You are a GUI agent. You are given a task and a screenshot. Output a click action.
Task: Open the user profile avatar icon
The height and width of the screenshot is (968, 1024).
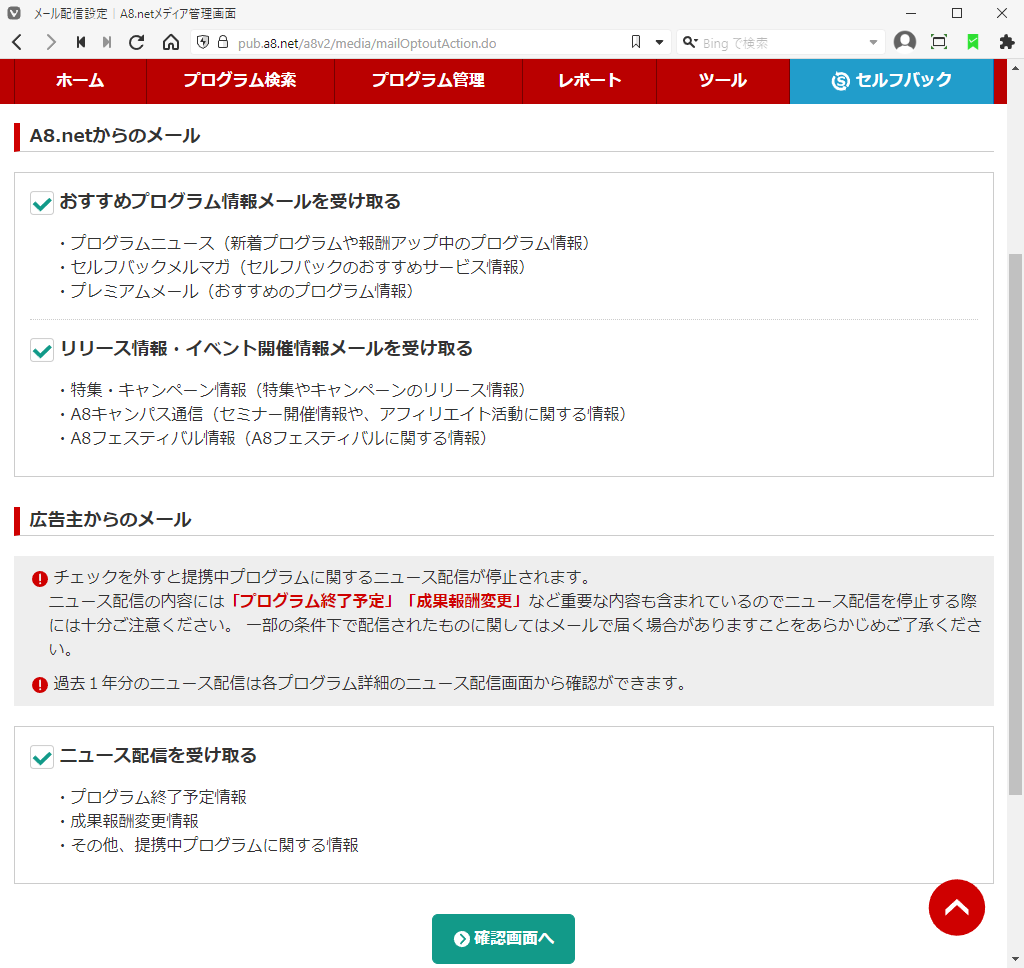tap(904, 42)
